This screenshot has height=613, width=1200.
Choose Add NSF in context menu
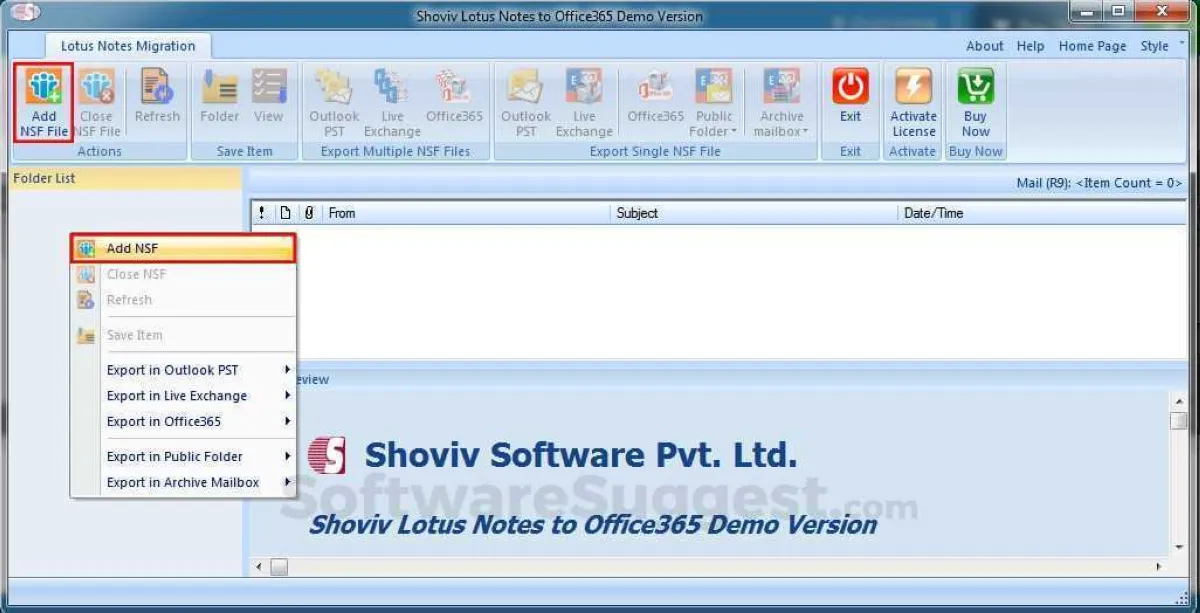tap(183, 249)
